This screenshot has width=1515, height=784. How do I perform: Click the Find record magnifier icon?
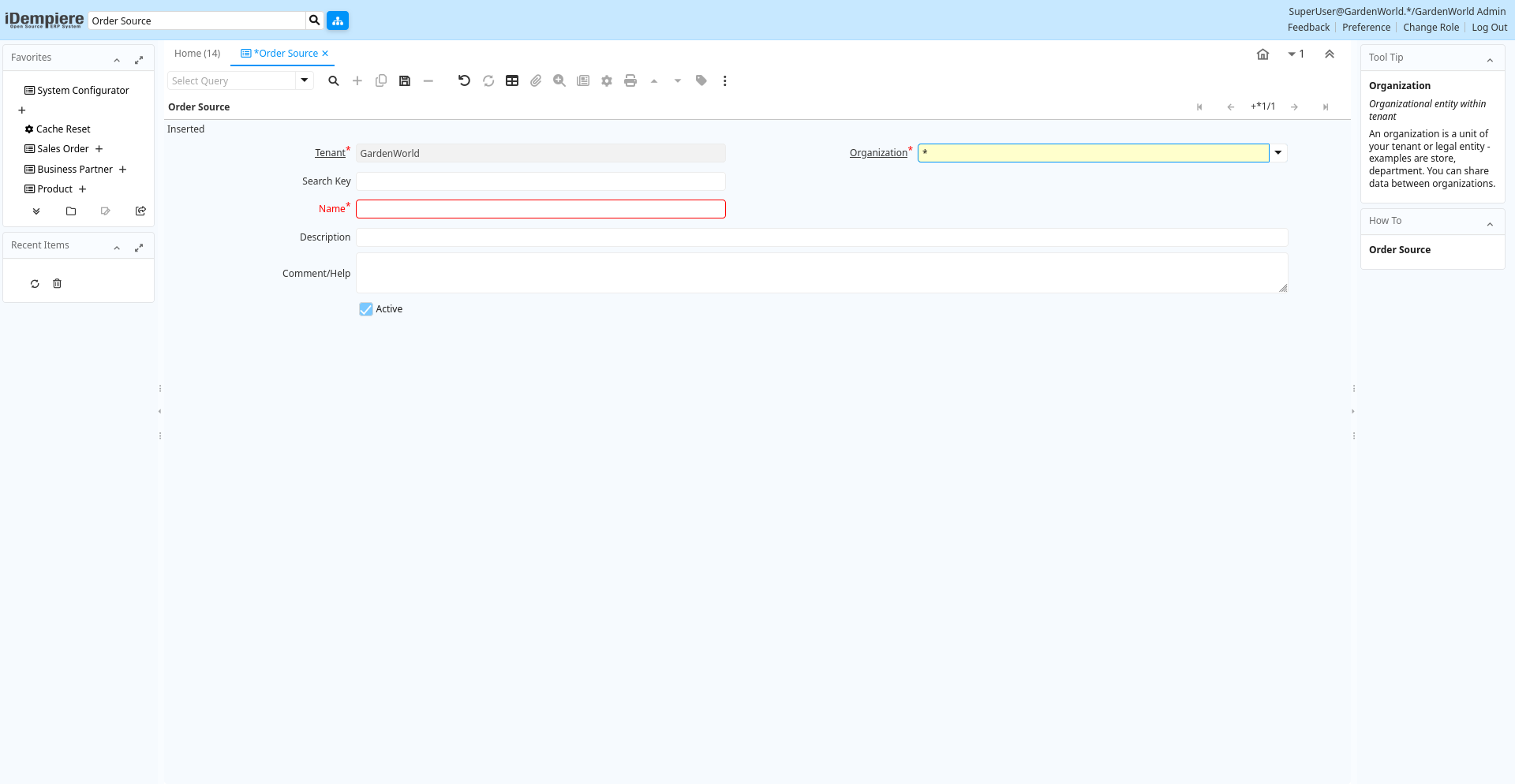pos(334,80)
